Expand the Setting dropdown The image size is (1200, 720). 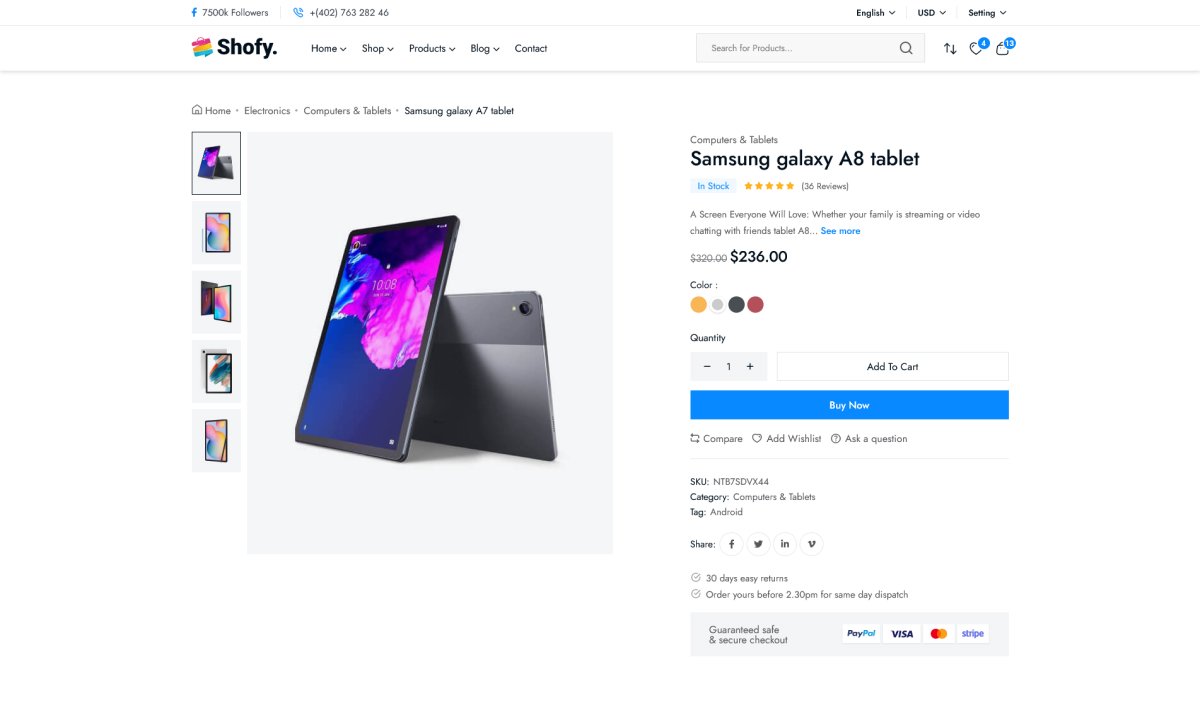tap(987, 13)
